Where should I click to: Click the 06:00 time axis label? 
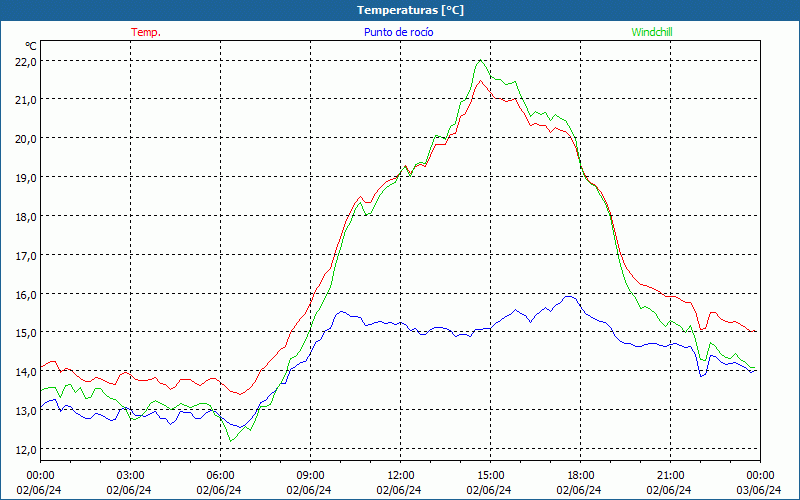coord(220,476)
